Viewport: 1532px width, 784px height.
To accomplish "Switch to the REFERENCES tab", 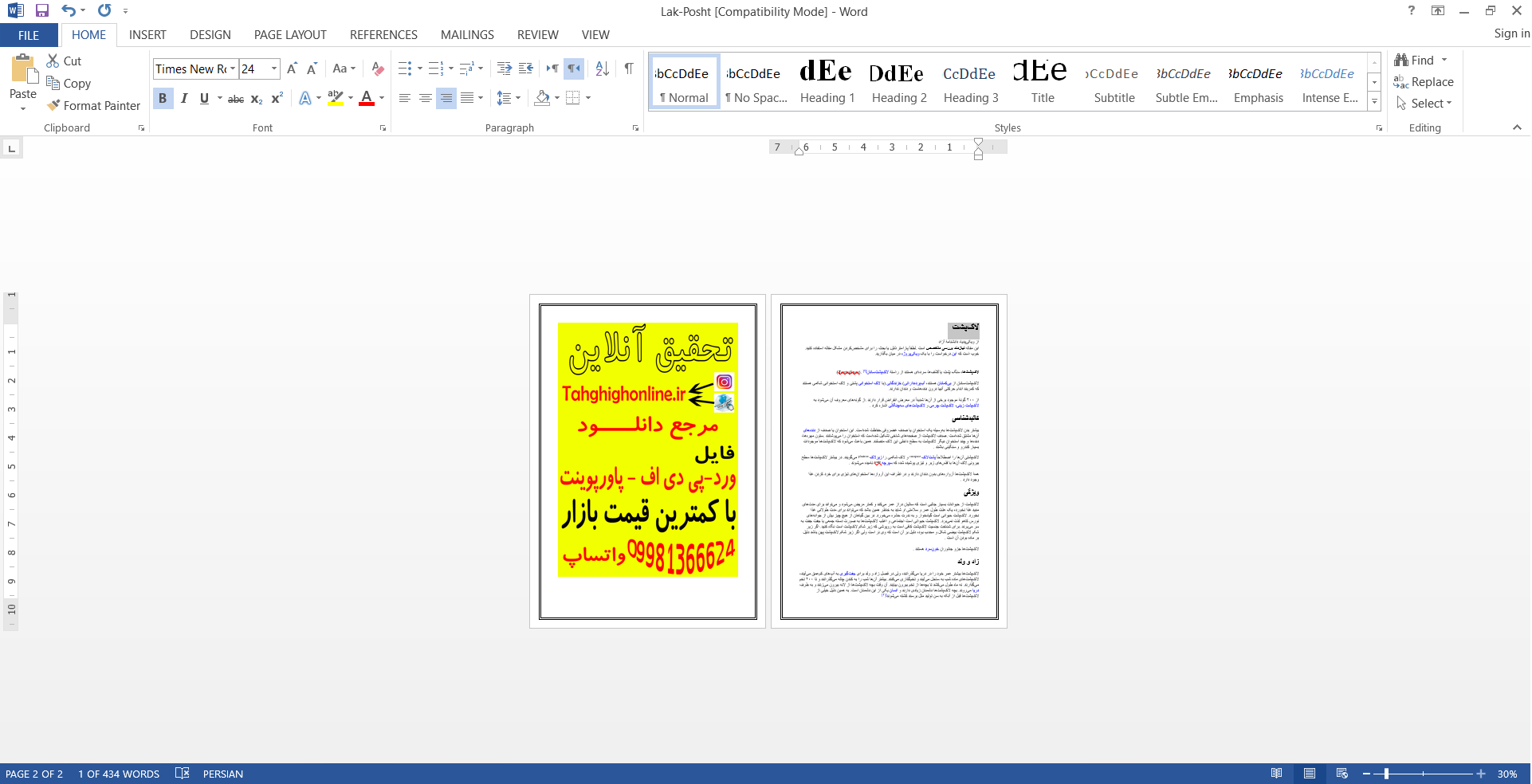I will coord(383,35).
